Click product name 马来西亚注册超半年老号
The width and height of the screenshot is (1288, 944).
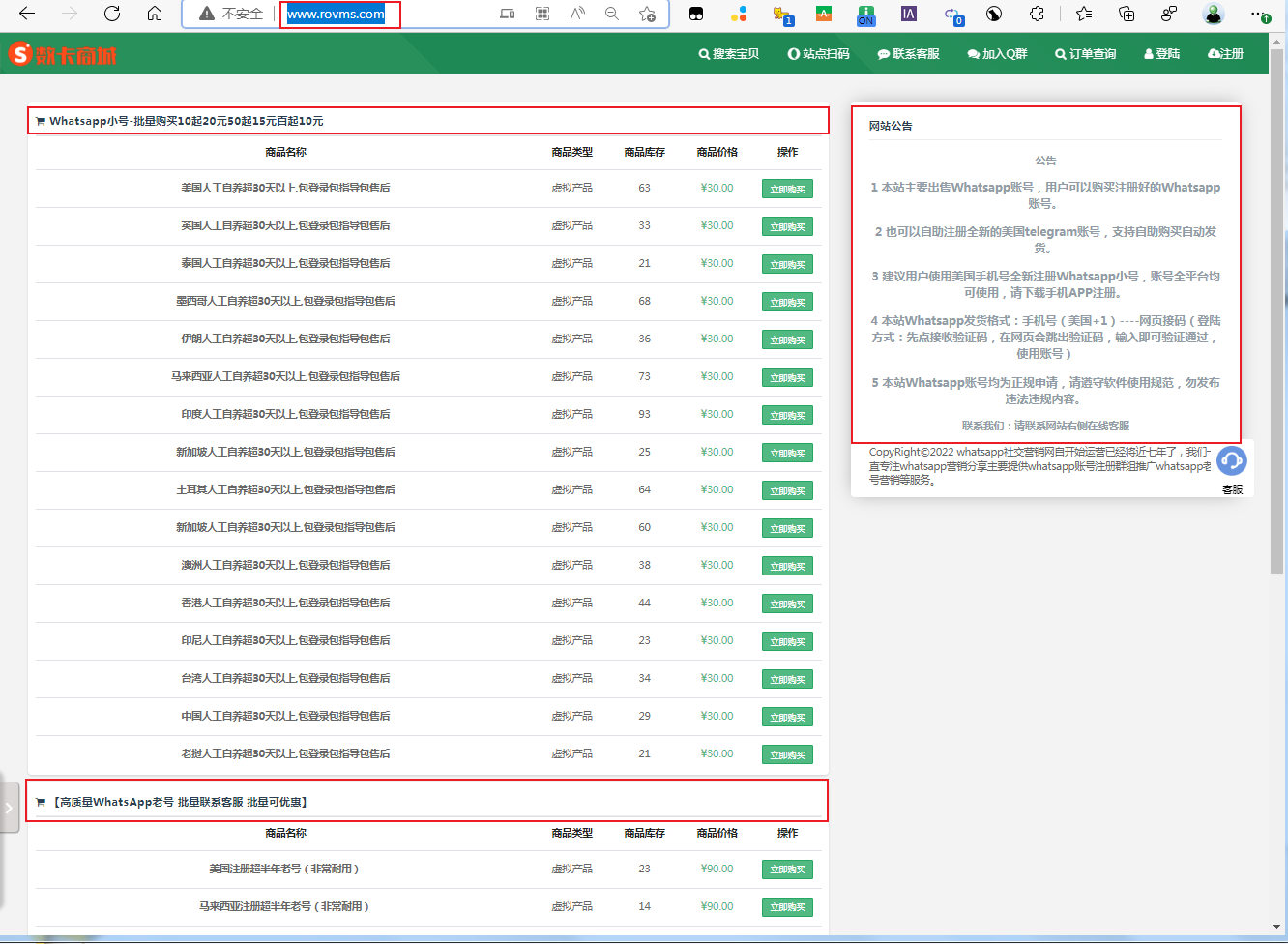tap(284, 906)
